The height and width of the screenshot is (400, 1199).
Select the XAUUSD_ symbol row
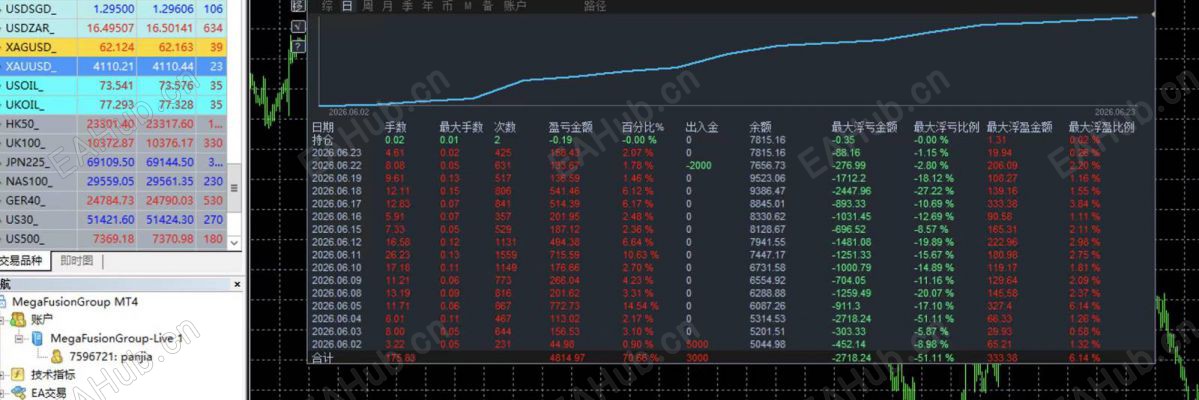[115, 67]
